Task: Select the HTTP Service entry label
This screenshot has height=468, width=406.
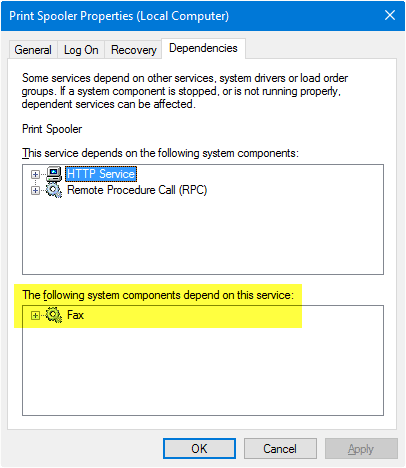Action: (101, 174)
